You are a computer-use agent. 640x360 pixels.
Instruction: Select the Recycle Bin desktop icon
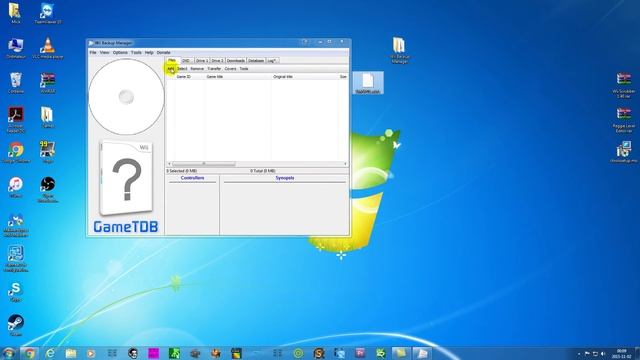point(16,83)
